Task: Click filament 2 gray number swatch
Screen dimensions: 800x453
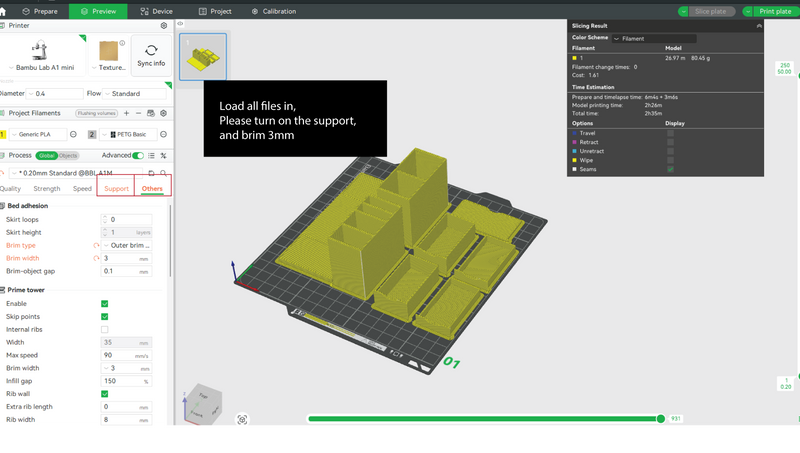Action: (x=92, y=134)
